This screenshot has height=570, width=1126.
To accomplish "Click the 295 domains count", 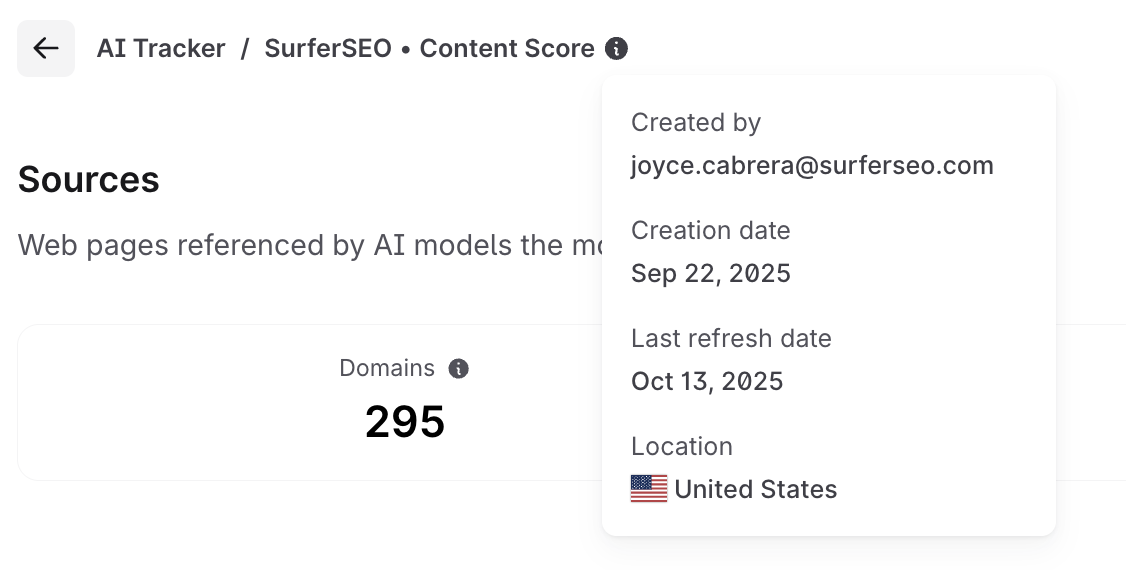I will click(x=405, y=422).
